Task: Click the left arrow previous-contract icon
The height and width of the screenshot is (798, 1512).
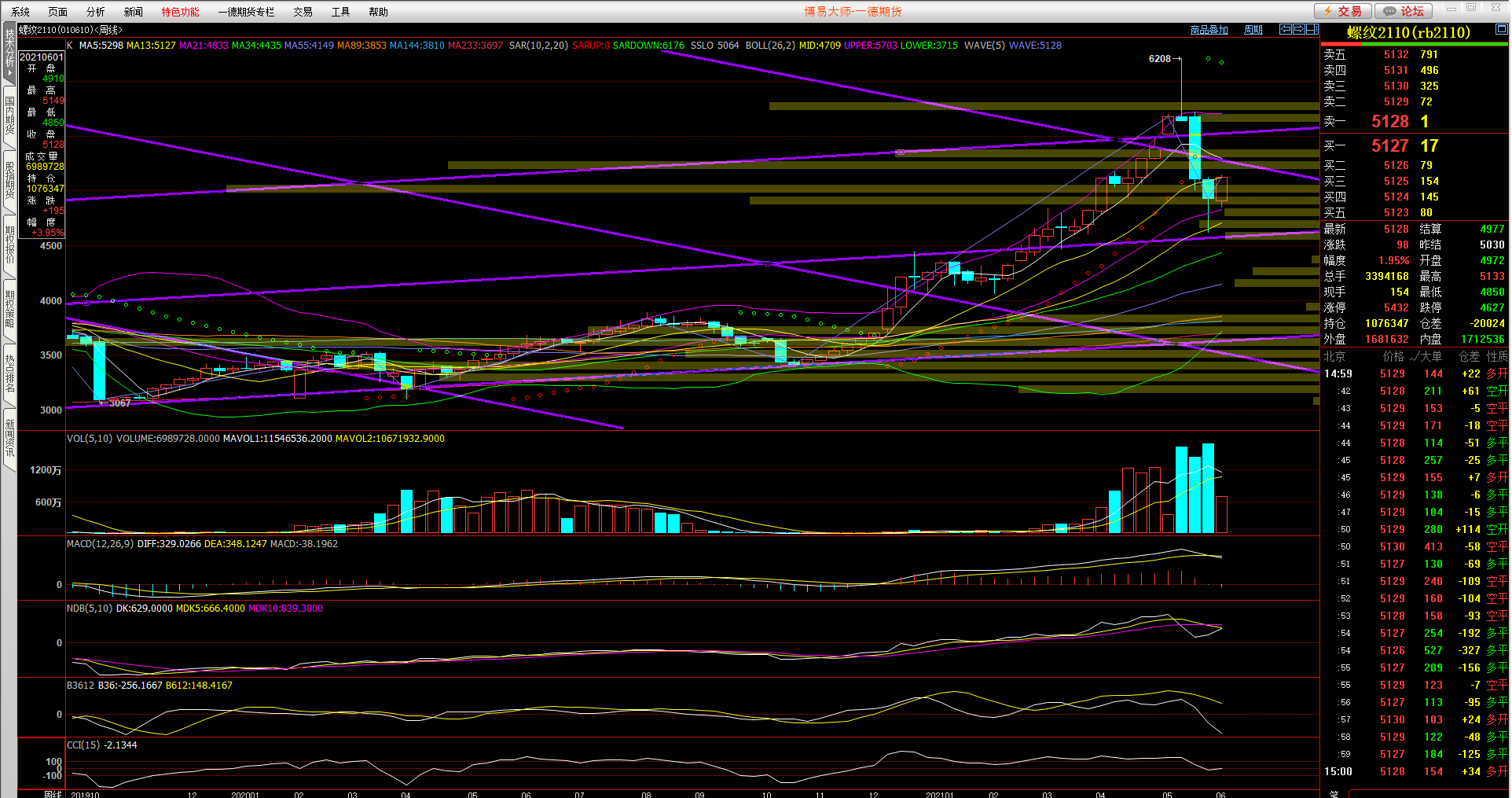Action: coord(1286,29)
